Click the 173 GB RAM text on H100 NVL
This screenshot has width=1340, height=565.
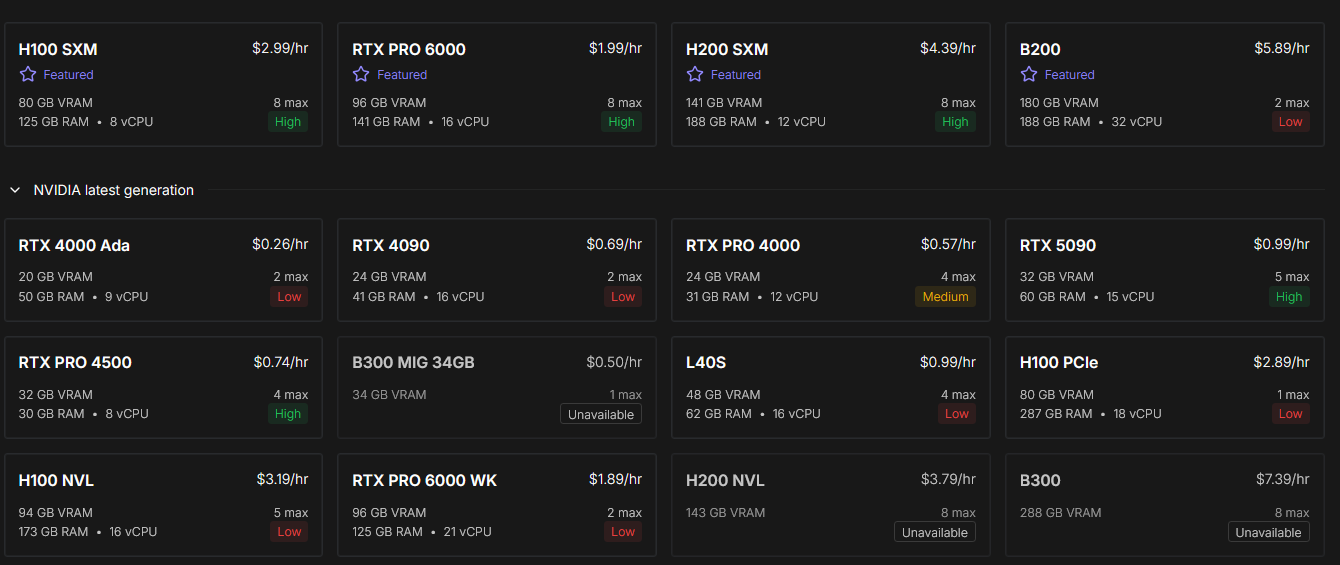click(x=54, y=532)
